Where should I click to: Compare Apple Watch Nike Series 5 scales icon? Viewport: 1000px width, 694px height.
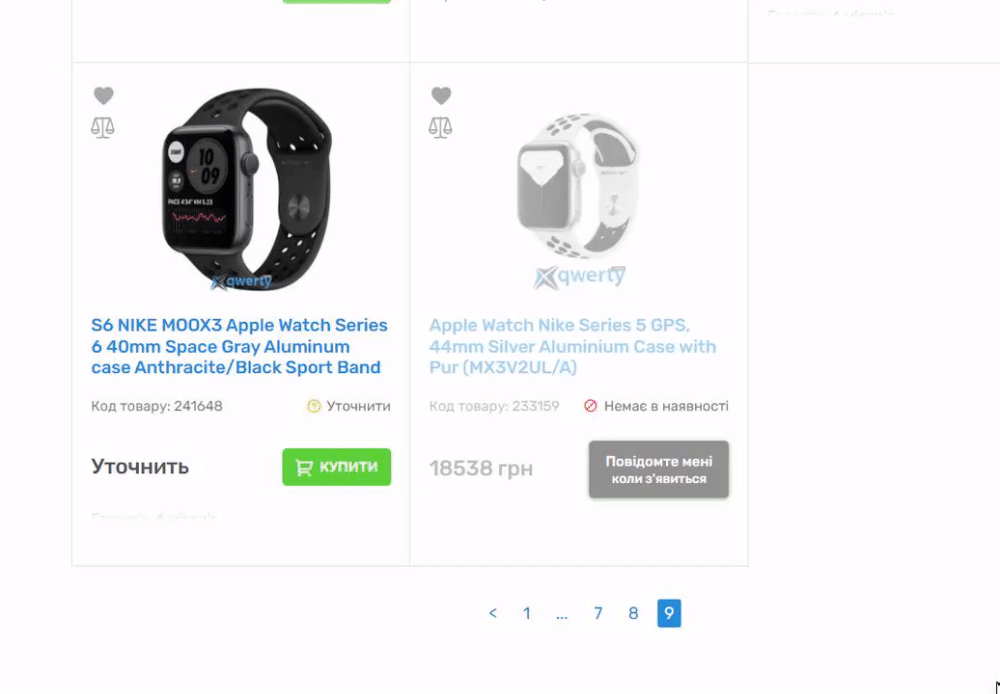coord(440,127)
